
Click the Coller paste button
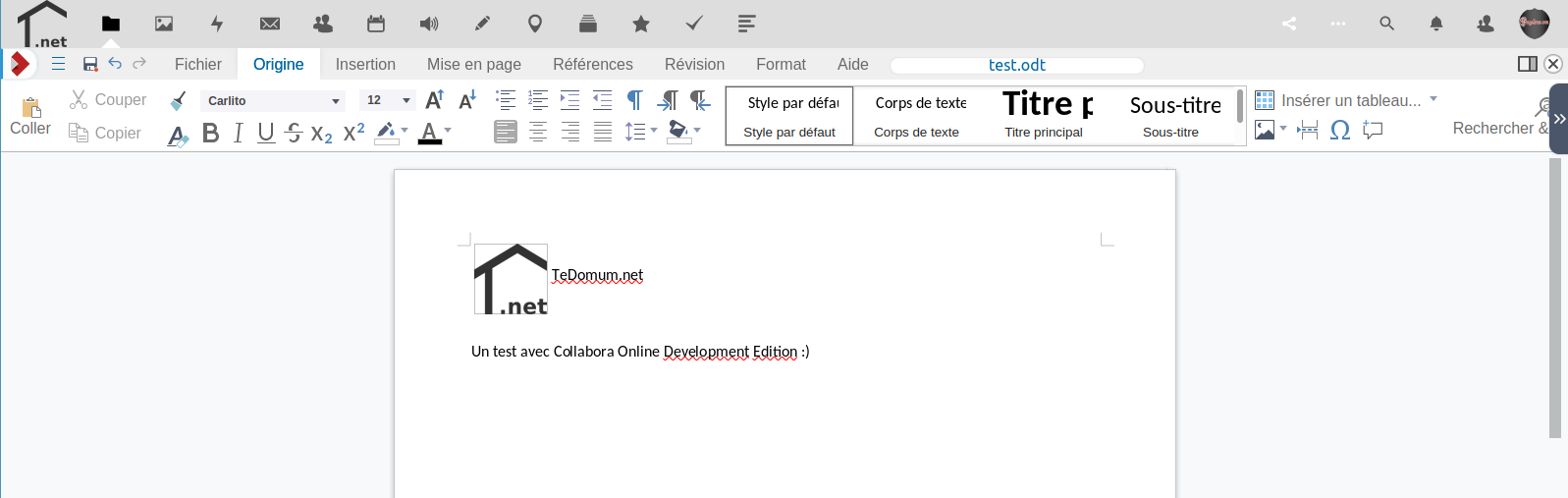pyautogui.click(x=30, y=116)
